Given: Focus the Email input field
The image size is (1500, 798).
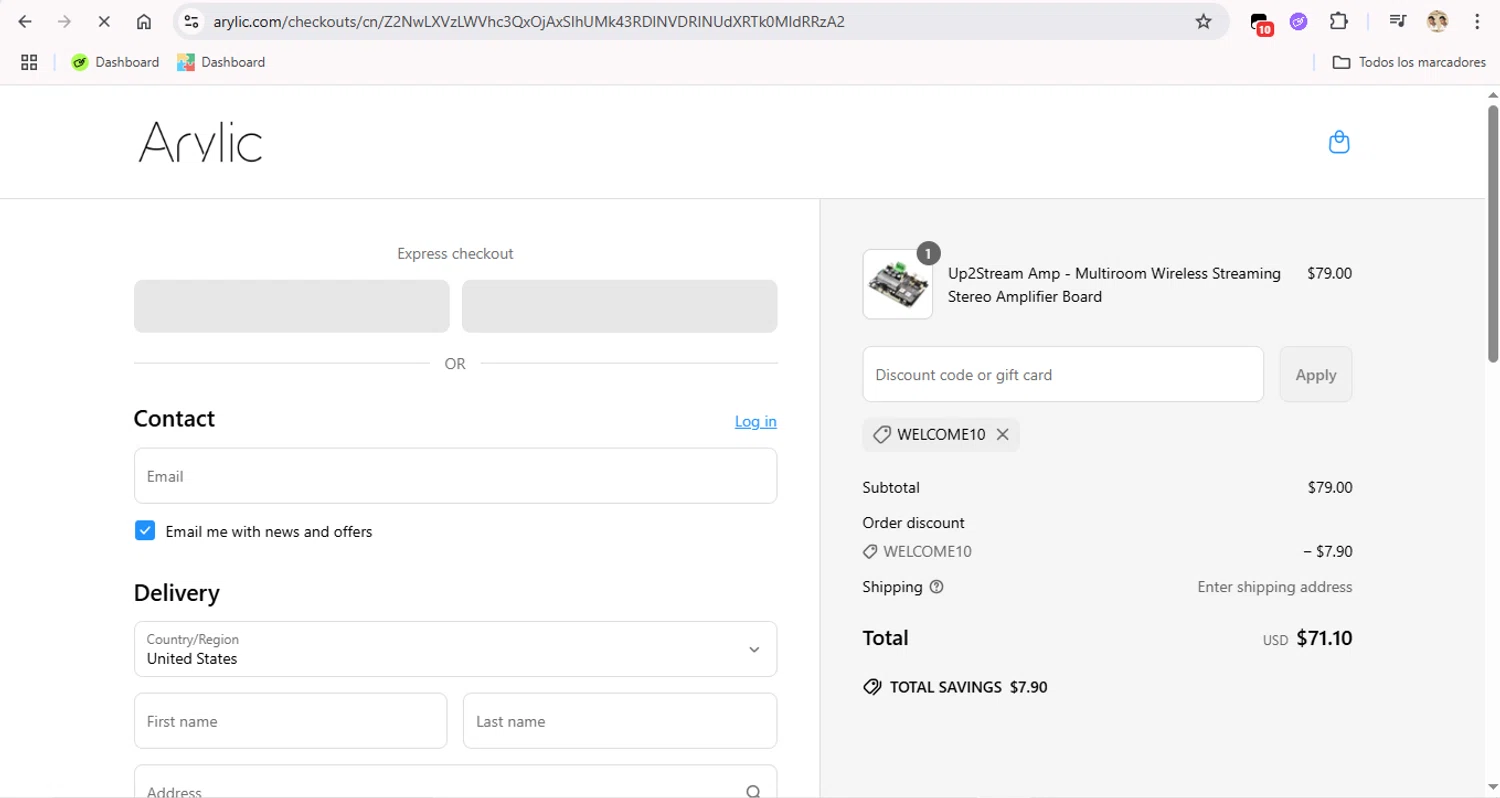Looking at the screenshot, I should tap(455, 476).
